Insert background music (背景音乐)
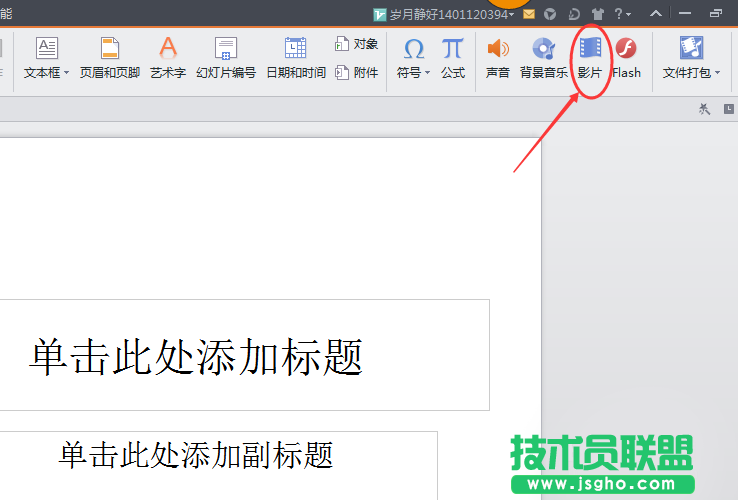738x500 pixels. 544,58
